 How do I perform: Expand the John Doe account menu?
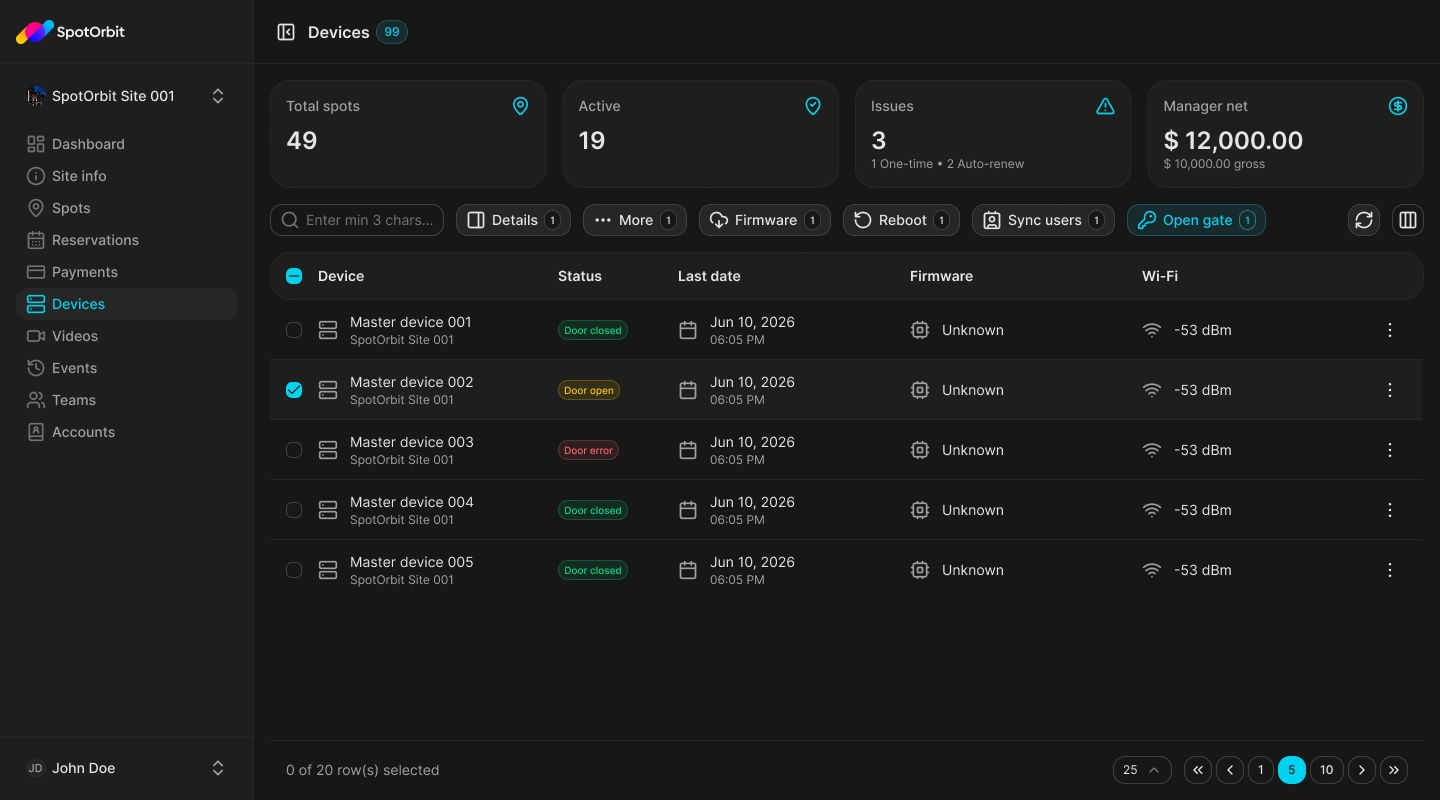click(x=127, y=768)
